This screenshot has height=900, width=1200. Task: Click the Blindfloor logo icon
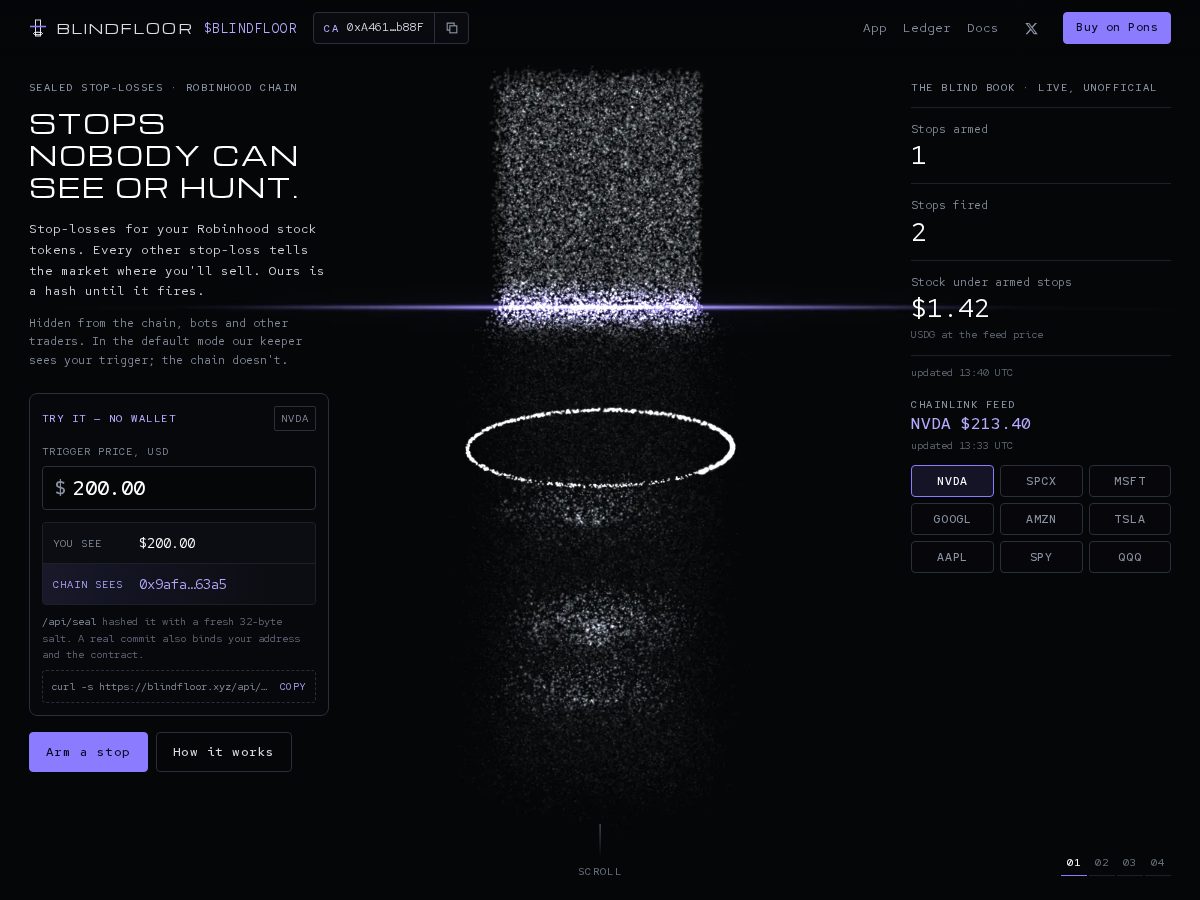pos(38,28)
